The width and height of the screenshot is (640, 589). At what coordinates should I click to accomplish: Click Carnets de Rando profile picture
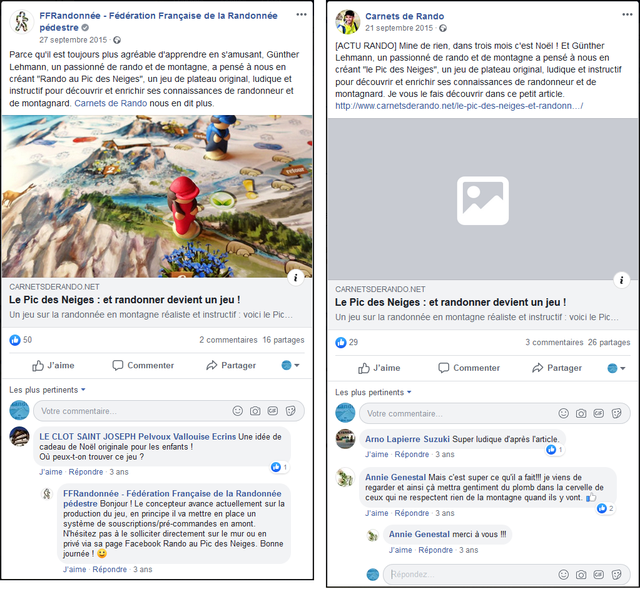[347, 22]
